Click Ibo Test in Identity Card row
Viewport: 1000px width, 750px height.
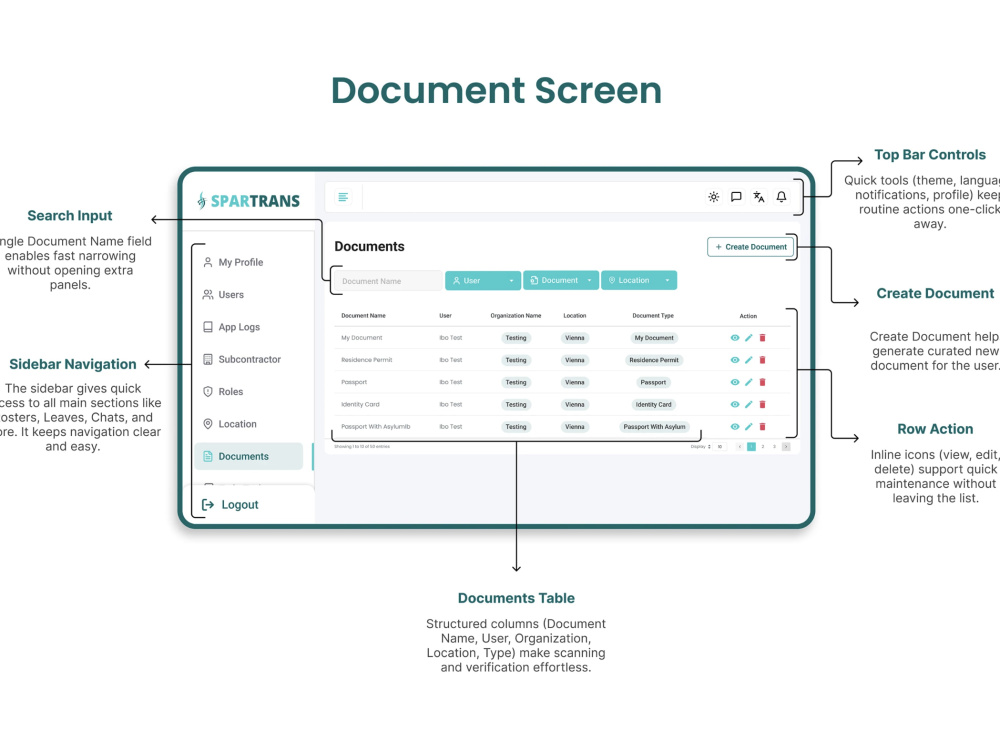451,404
